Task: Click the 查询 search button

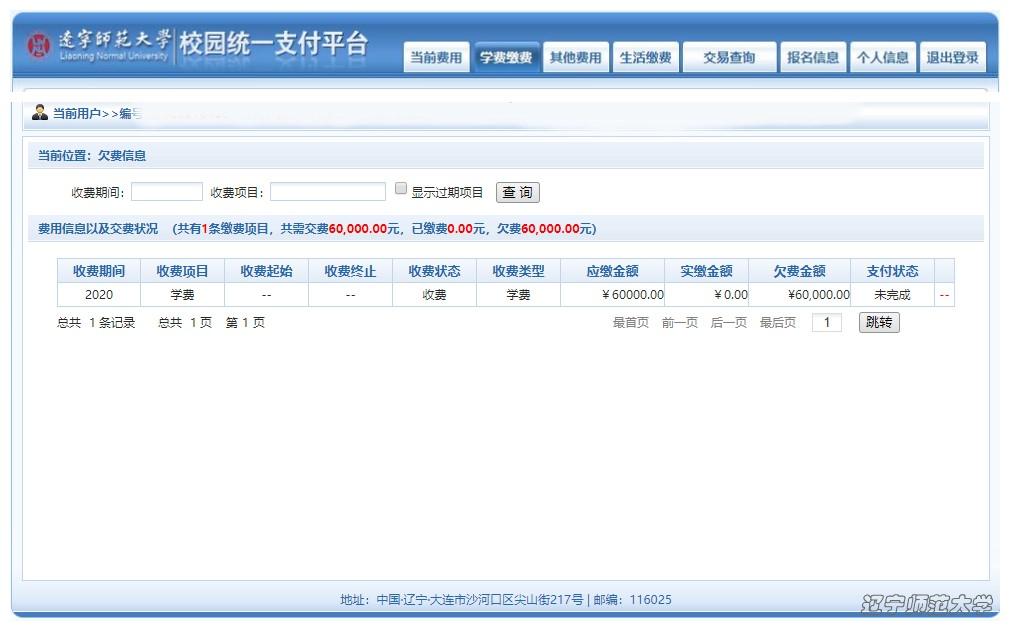Action: coord(517,192)
